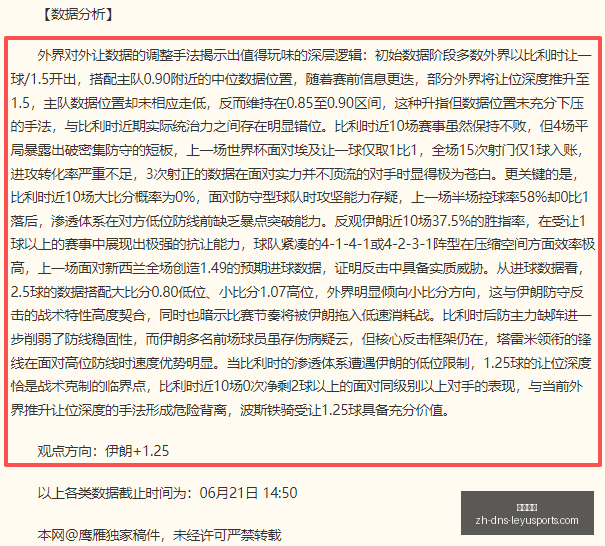The image size is (605, 546).
Task: Click the line 以上各类数据截止时间为：06月21日 14:50
Action: tap(167, 493)
